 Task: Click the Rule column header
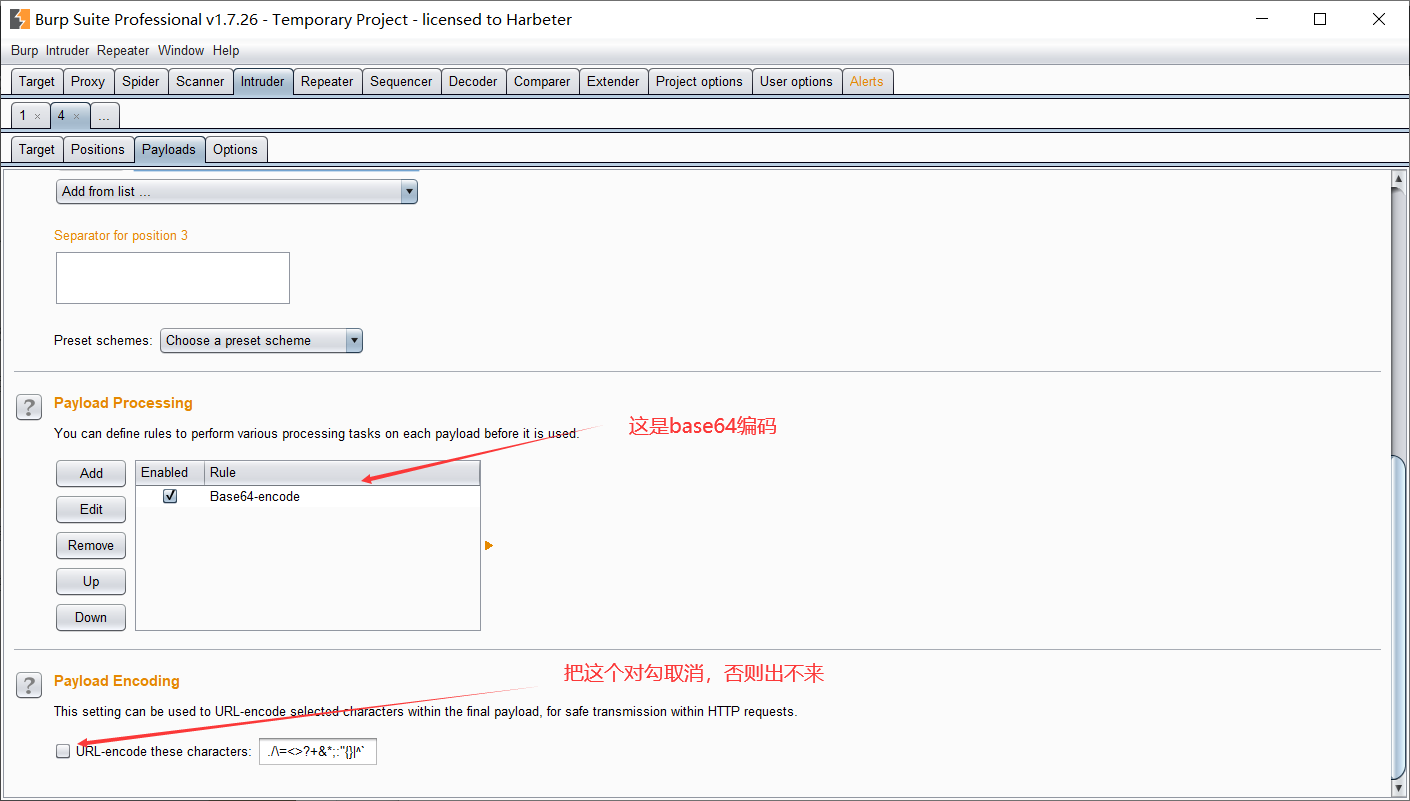tap(342, 472)
